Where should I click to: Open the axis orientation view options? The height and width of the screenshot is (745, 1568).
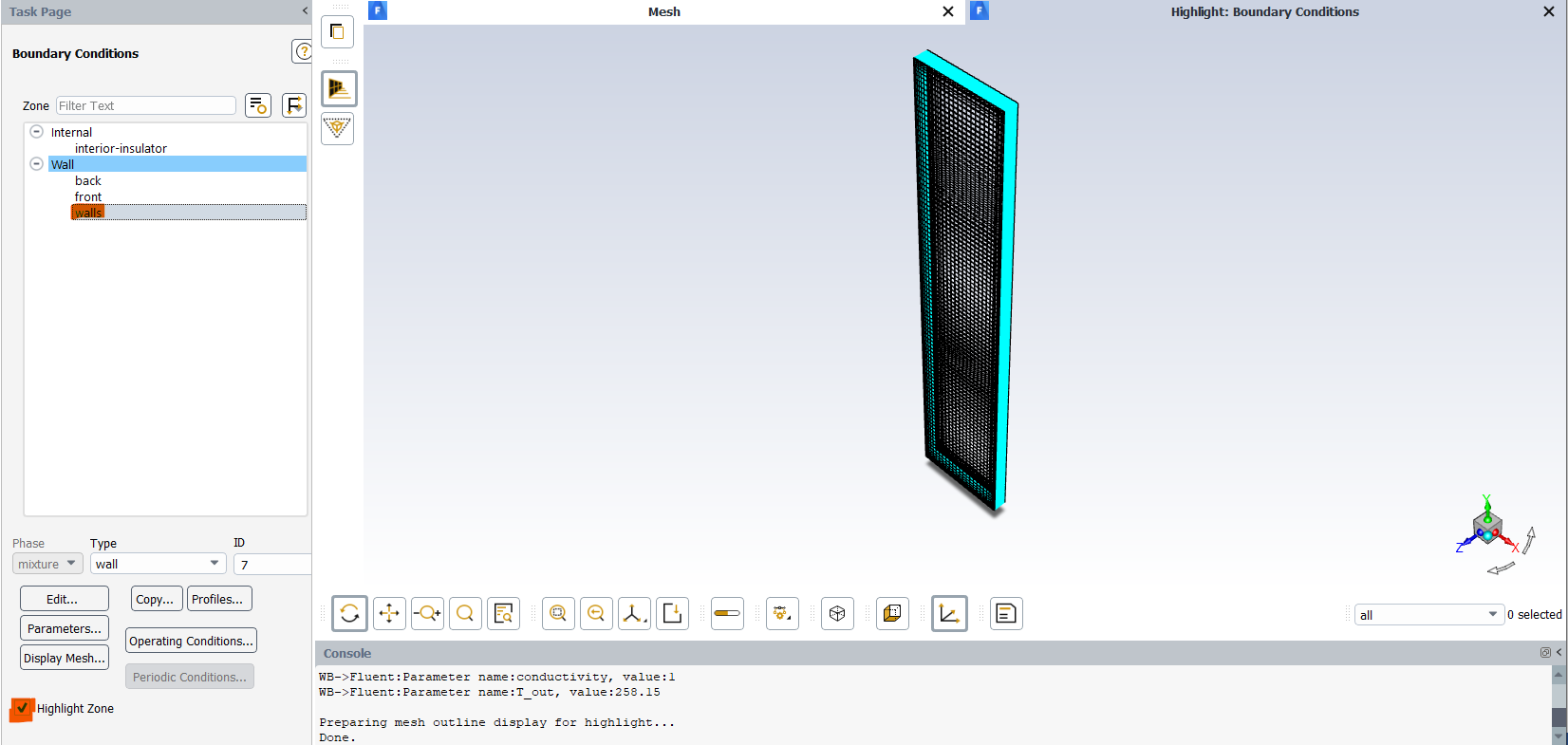634,613
